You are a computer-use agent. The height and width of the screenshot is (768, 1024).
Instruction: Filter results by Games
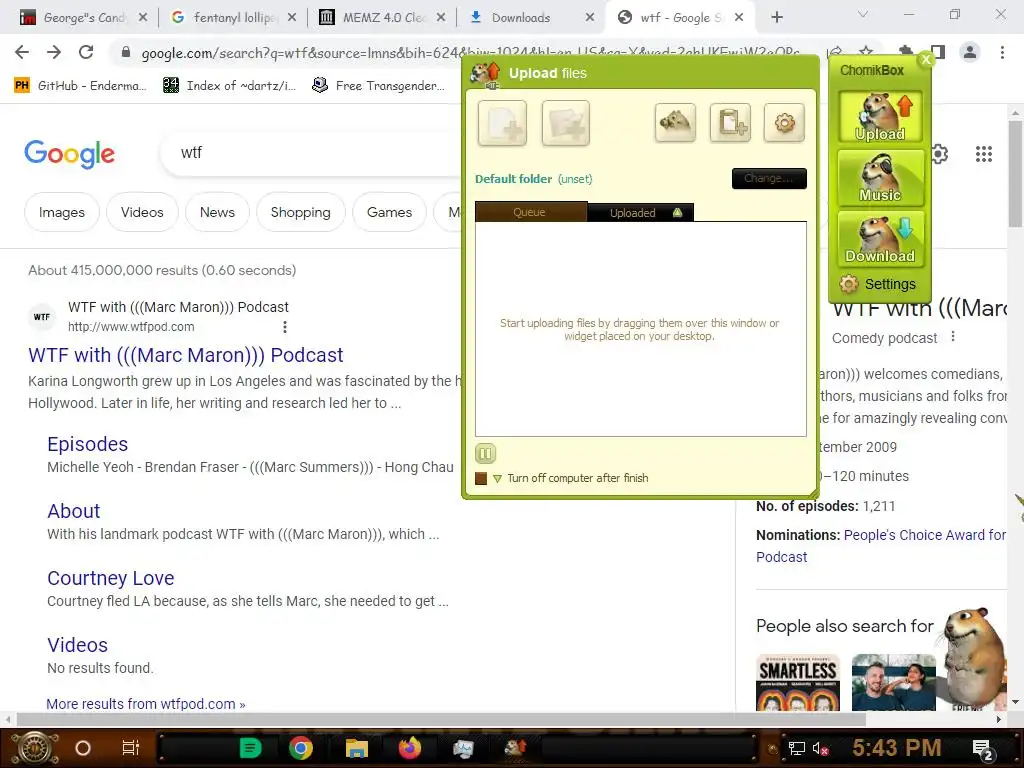tap(389, 212)
